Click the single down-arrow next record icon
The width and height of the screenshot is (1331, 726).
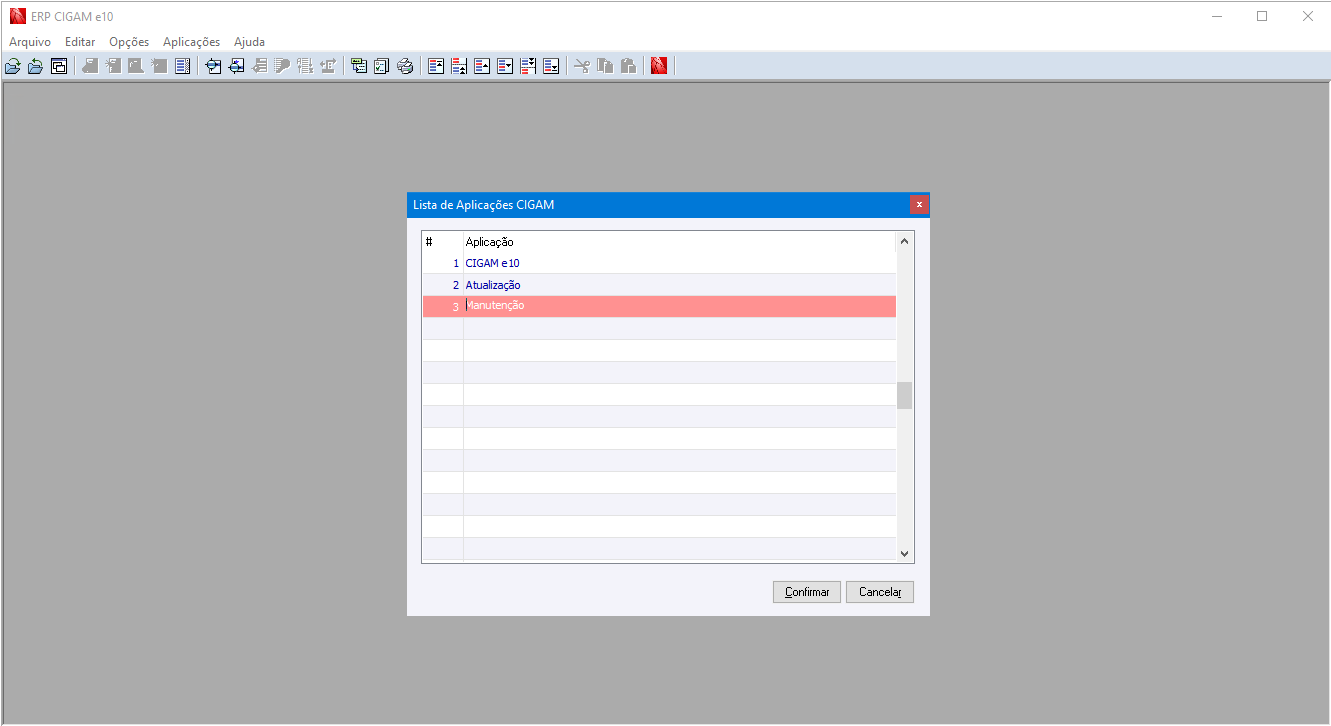(x=506, y=66)
